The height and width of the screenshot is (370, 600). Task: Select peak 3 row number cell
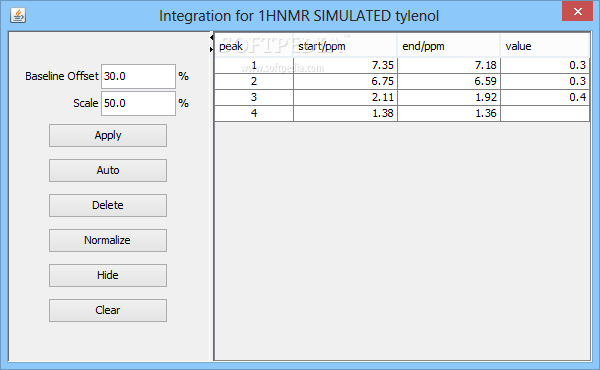coord(254,97)
